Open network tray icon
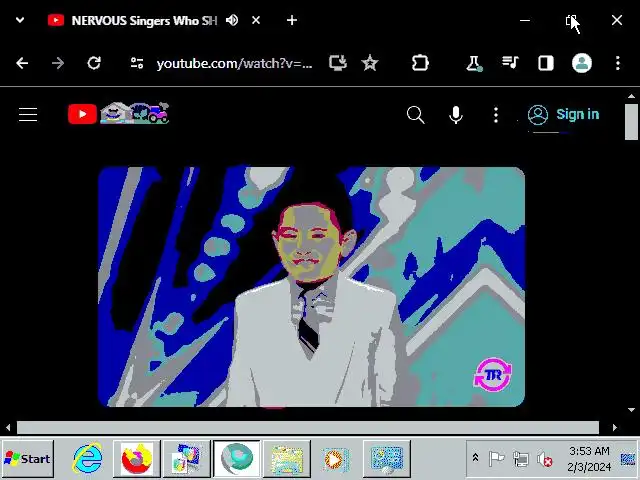 pyautogui.click(x=520, y=459)
